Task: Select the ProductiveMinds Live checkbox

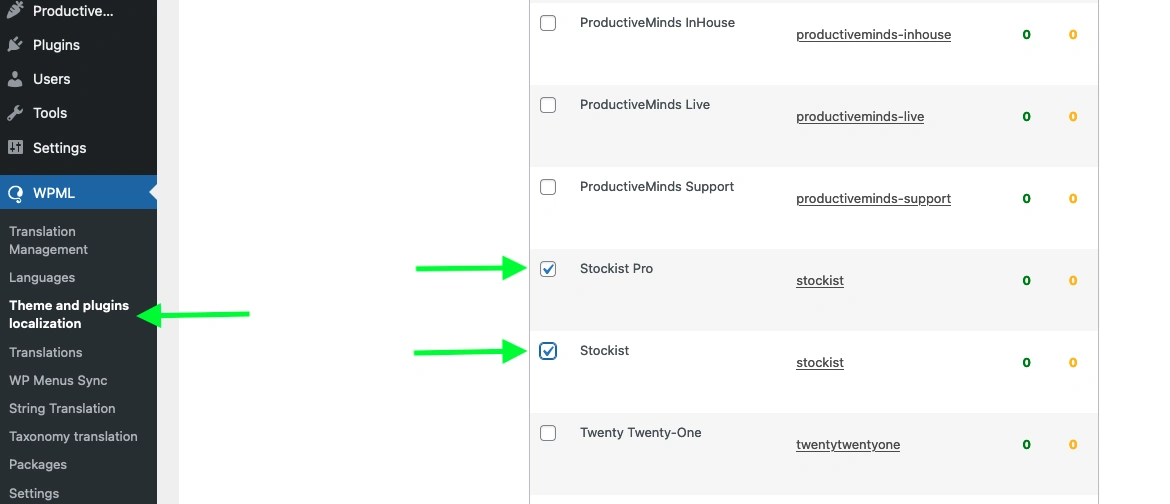Action: tap(548, 105)
